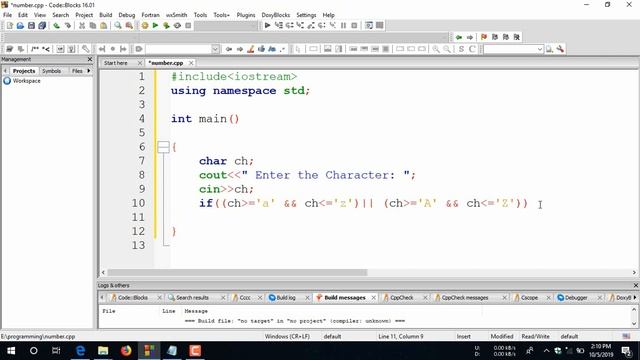640x360 pixels.
Task: Show more log tabs using the right arrow
Action: click(x=634, y=298)
